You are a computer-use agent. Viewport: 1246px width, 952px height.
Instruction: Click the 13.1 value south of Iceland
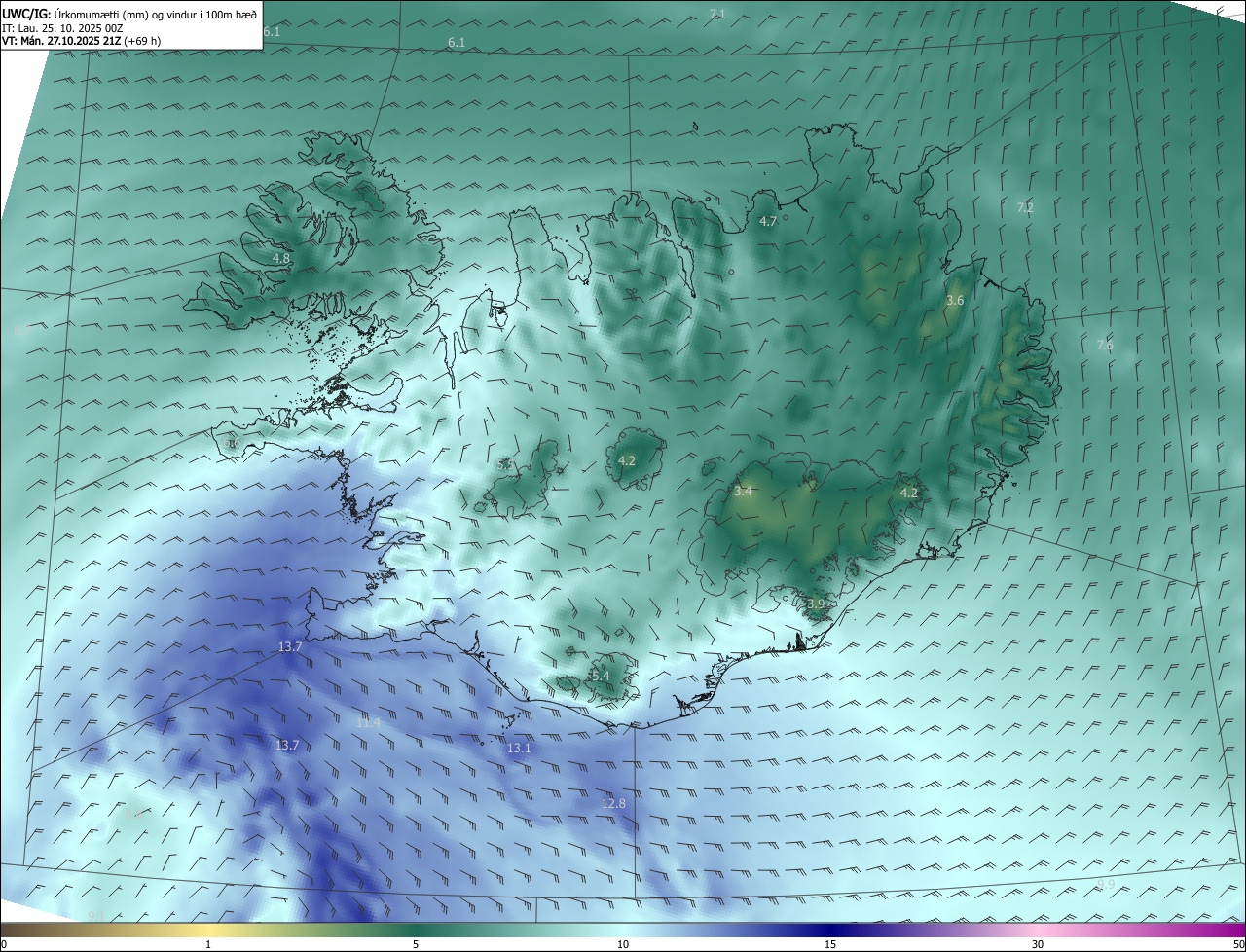519,749
